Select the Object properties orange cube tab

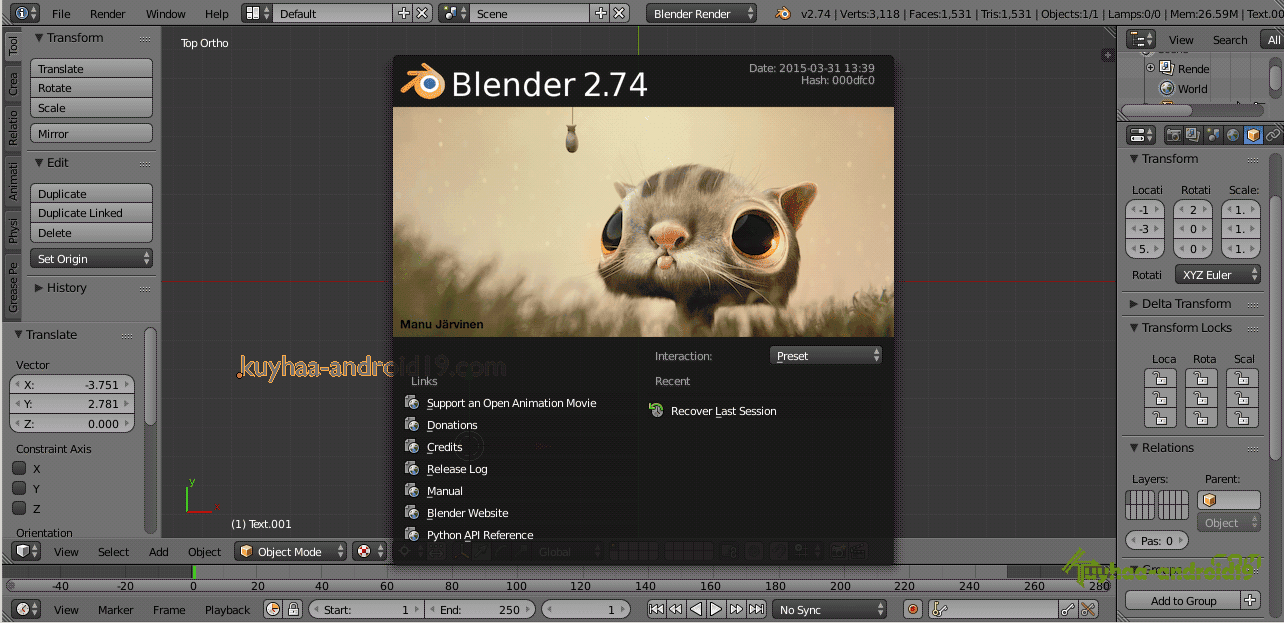[1253, 135]
